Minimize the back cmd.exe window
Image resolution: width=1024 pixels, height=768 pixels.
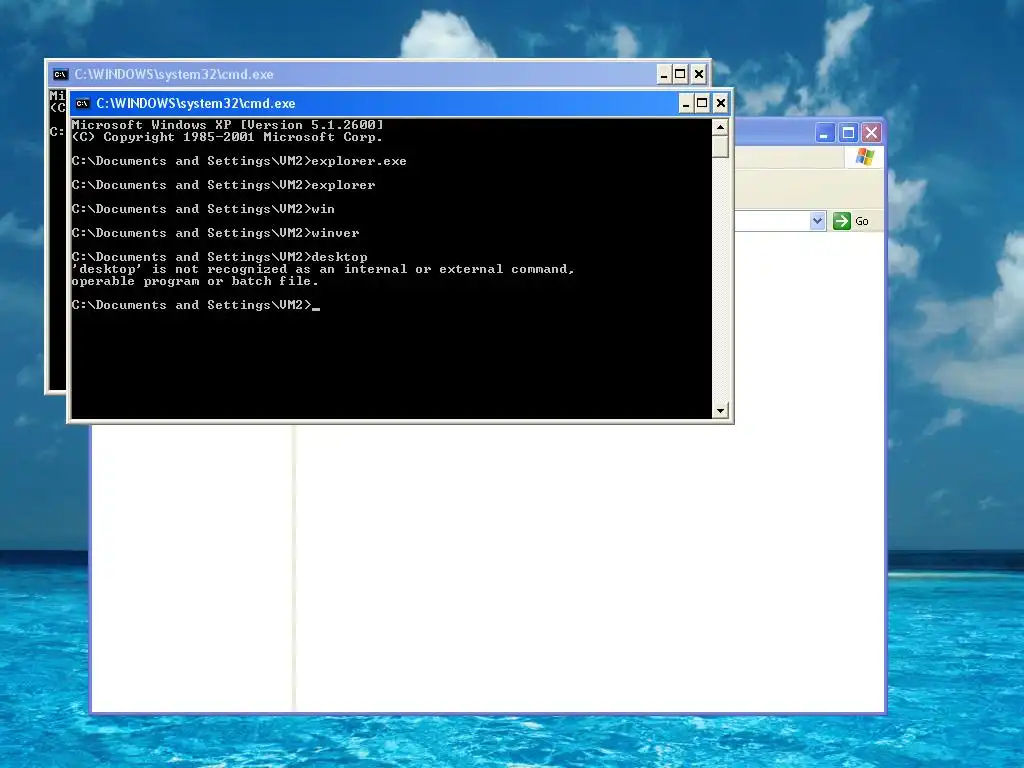[664, 74]
